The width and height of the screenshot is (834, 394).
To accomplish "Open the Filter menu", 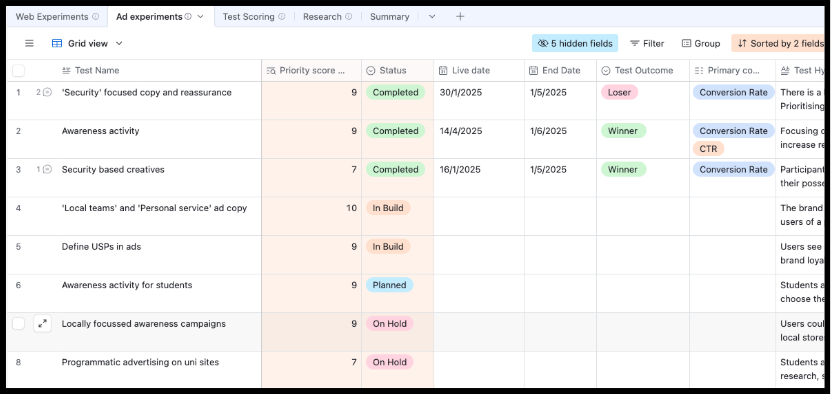I will point(647,44).
